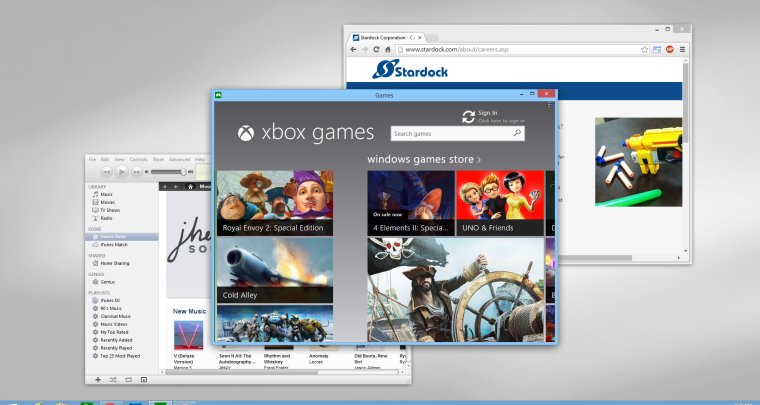760x405 pixels.
Task: Click the iTunes previous track button
Action: 107,172
